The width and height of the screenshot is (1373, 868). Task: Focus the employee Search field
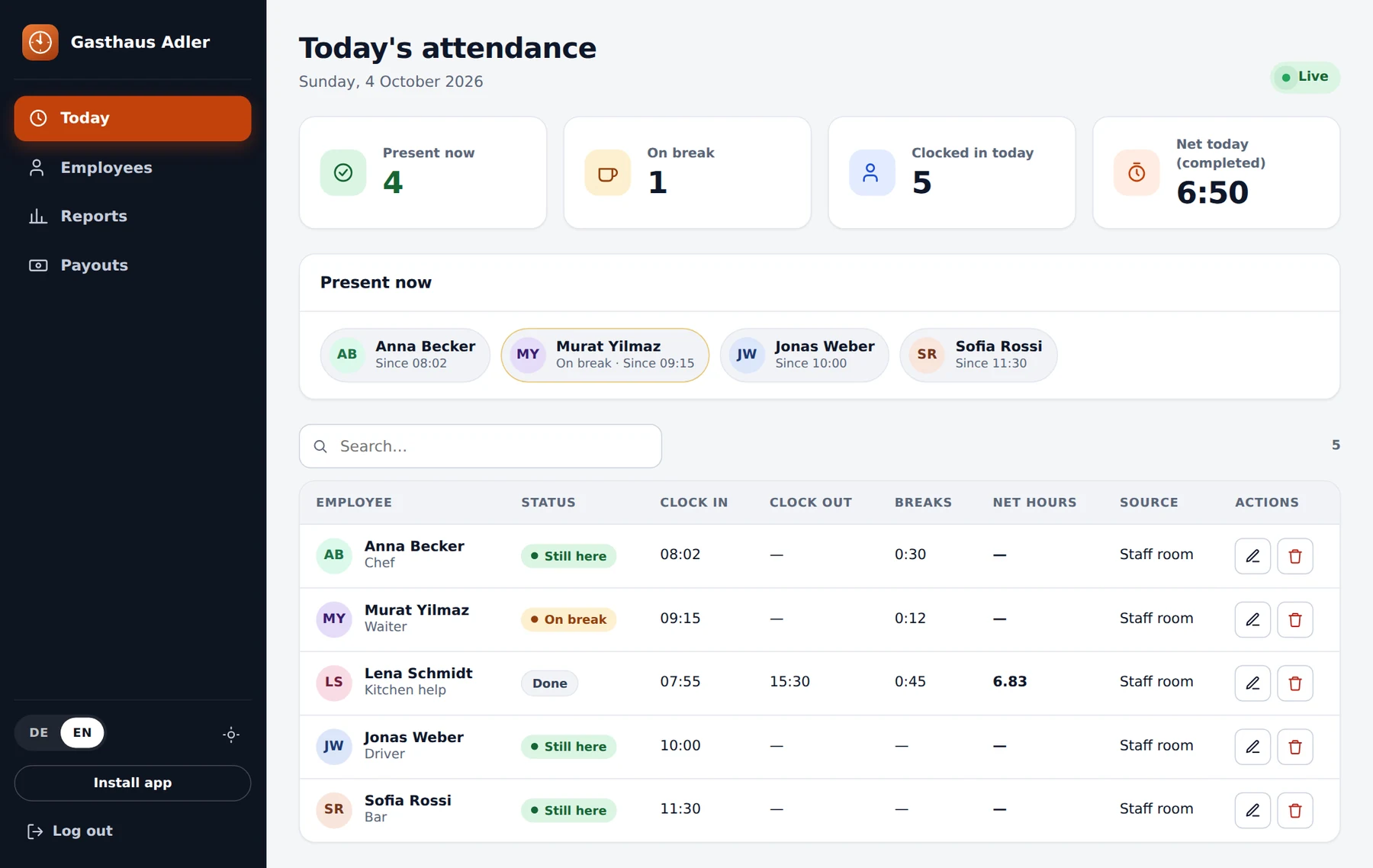481,446
